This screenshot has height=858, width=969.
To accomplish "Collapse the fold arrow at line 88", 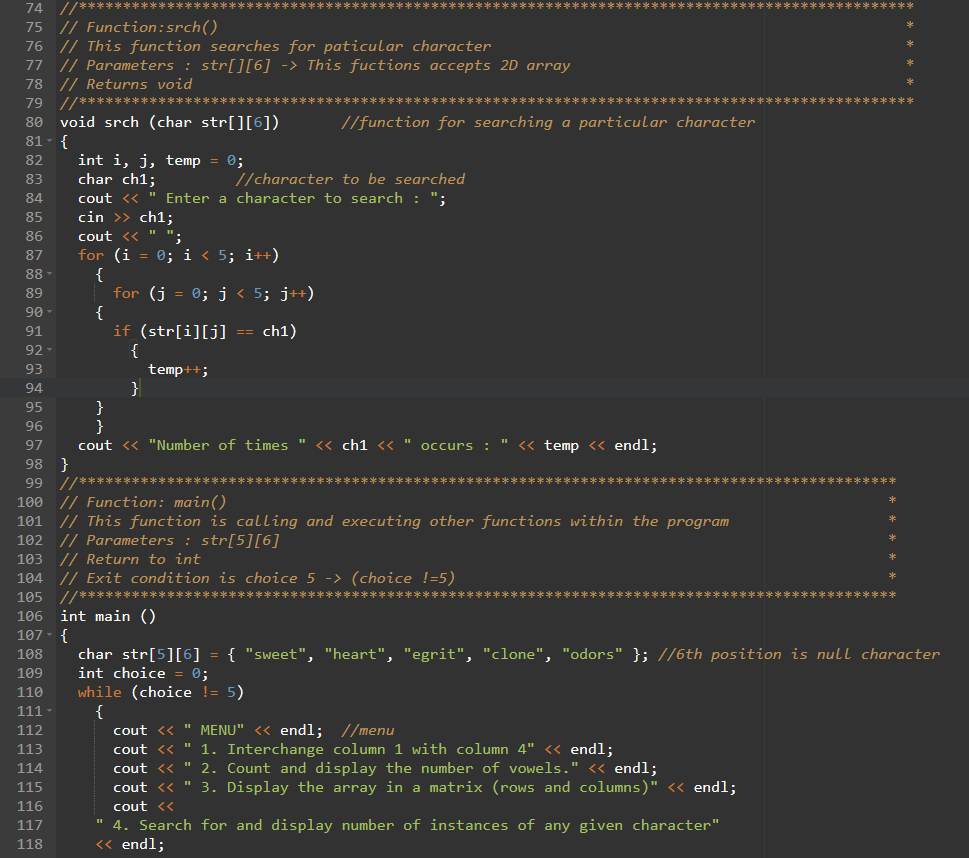I will click(49, 274).
